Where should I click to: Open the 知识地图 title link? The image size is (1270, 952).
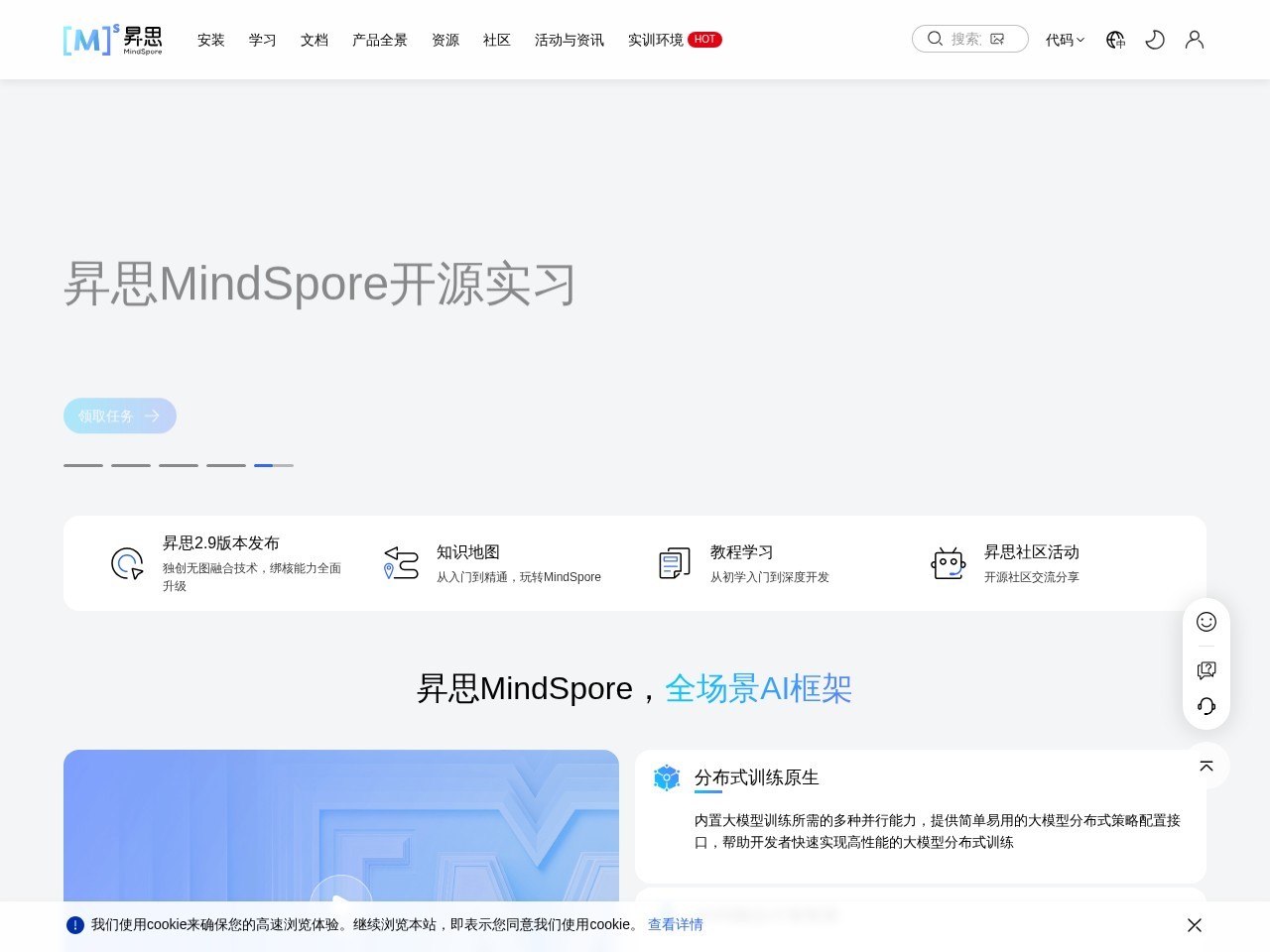coord(468,551)
